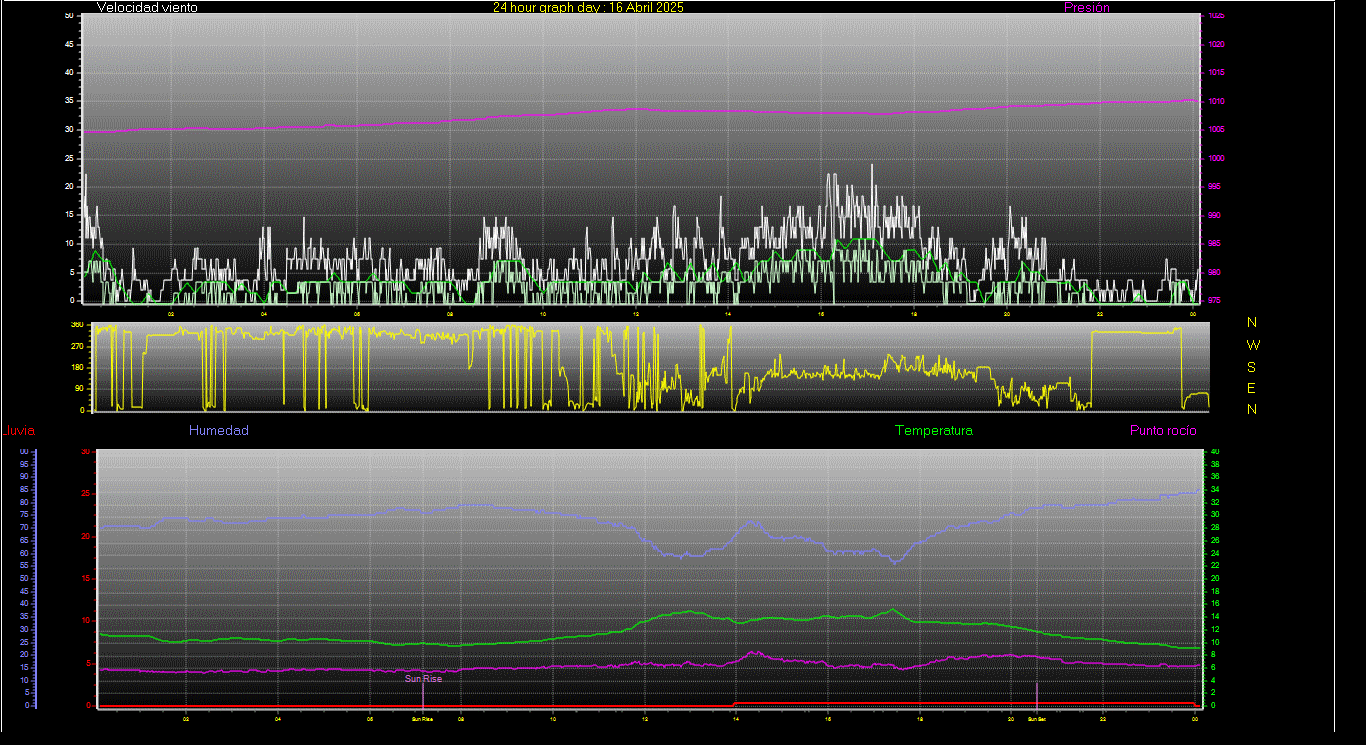This screenshot has width=1366, height=745.
Task: Click the magenta "Punto rocío" legend label
Action: click(1163, 430)
